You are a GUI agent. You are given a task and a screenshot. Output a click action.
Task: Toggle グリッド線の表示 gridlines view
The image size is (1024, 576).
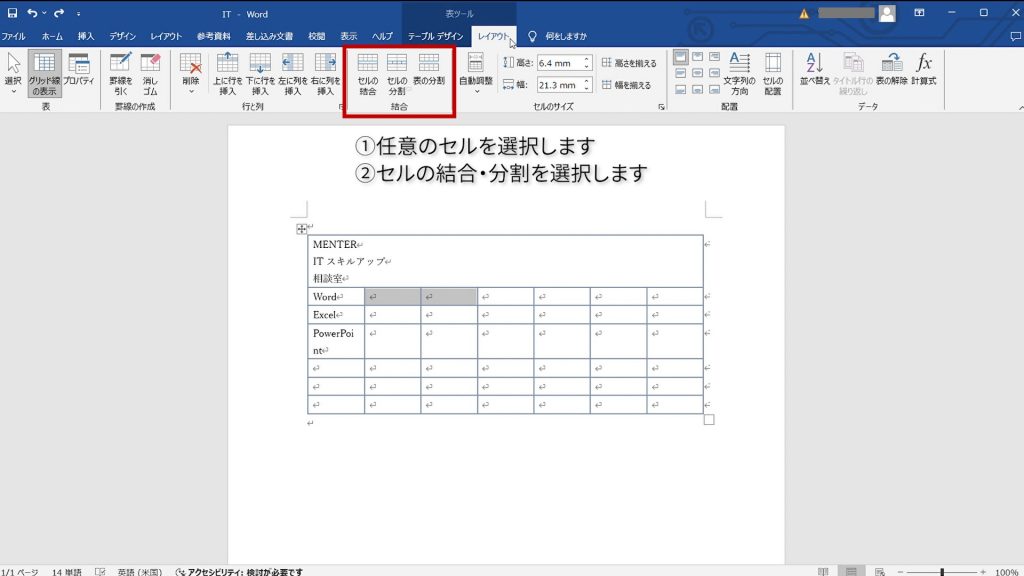(44, 74)
